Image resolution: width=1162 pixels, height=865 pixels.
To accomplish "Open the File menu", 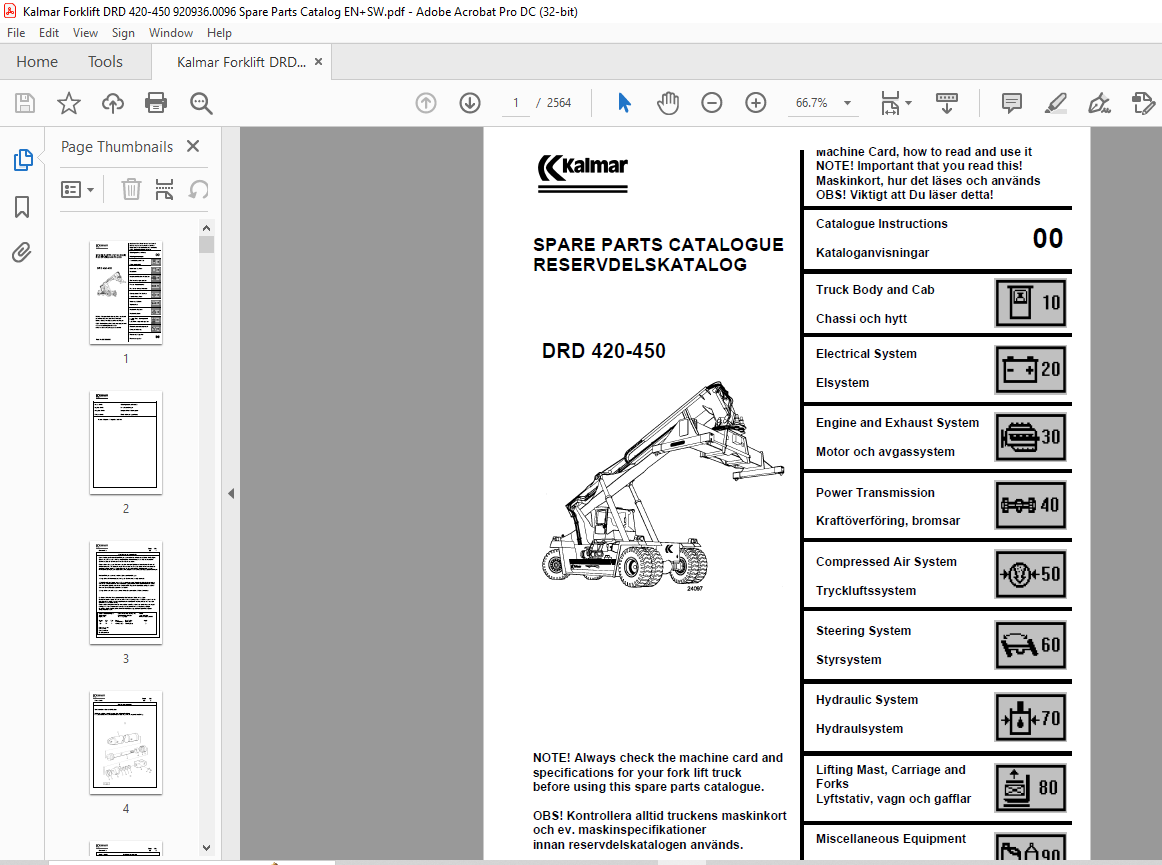I will 16,33.
